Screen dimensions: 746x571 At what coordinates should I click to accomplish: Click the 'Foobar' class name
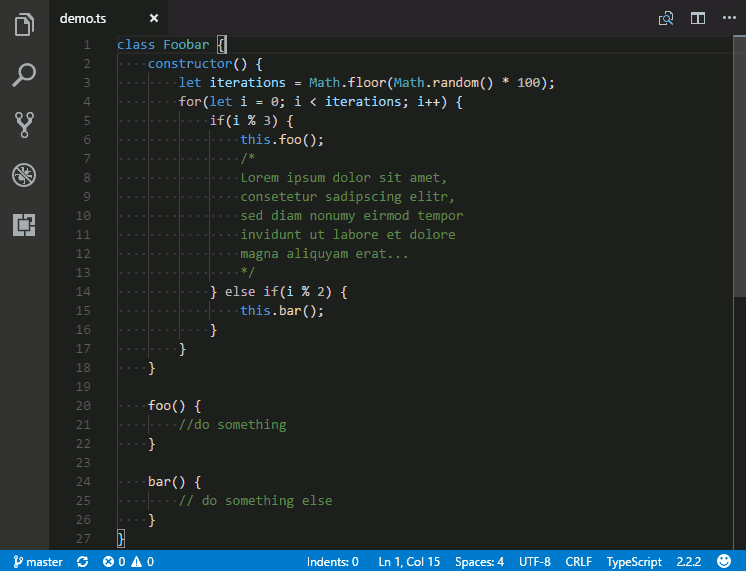186,45
